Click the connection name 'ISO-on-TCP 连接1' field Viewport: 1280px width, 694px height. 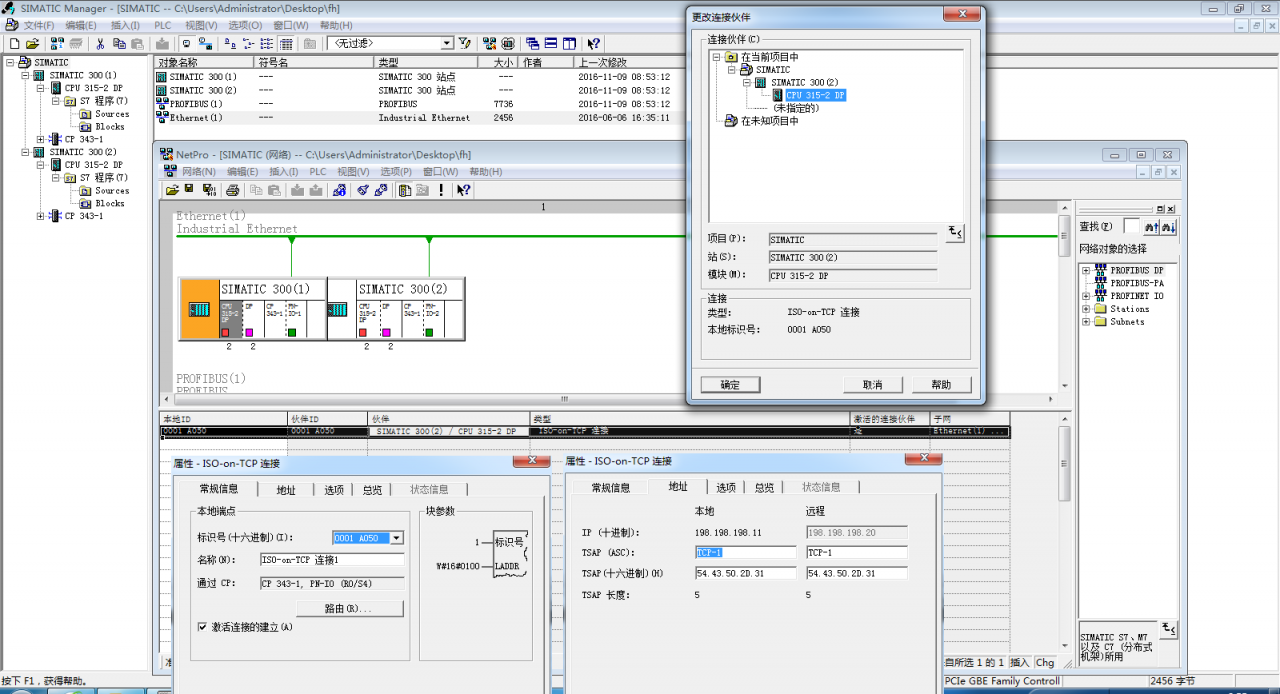(x=332, y=560)
